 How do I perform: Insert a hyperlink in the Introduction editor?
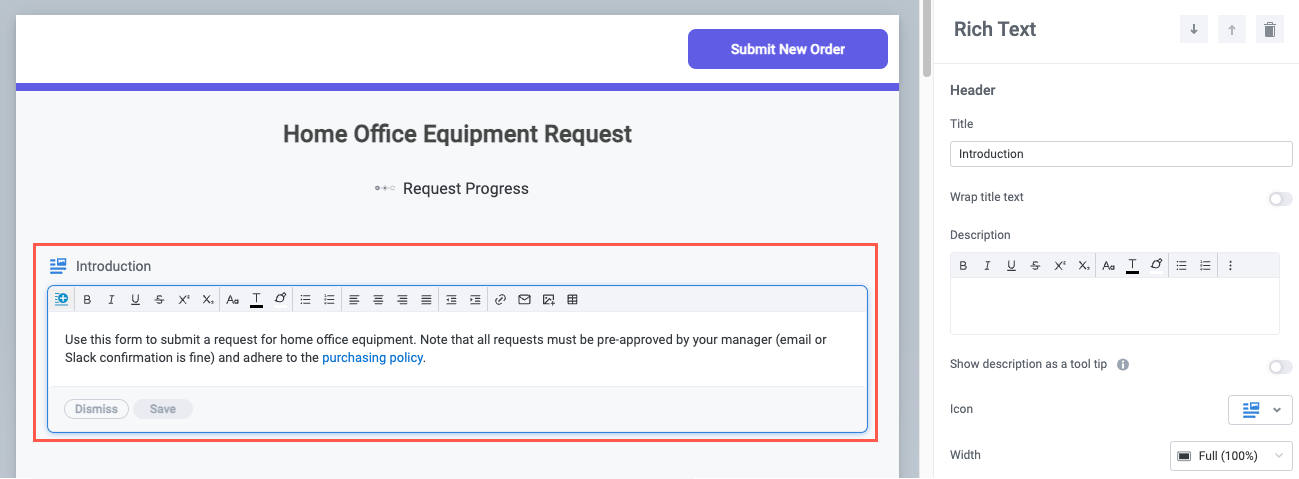(501, 299)
